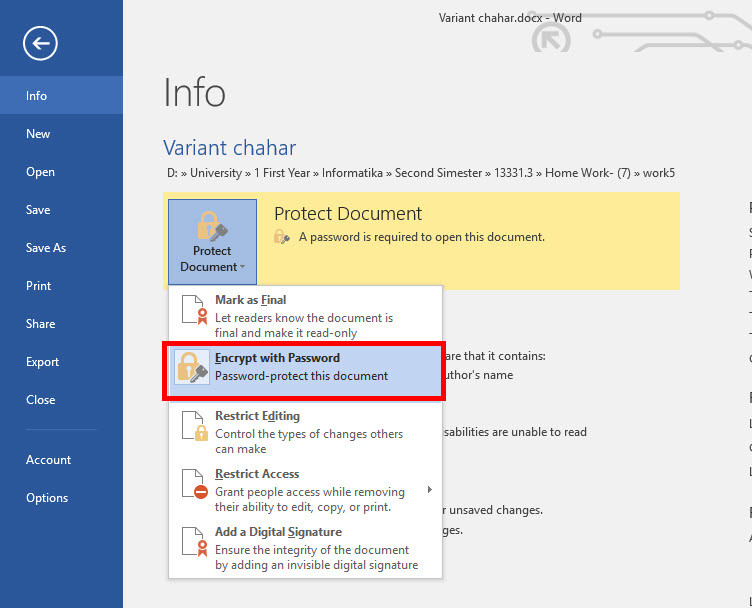Click Save in the sidebar
The height and width of the screenshot is (608, 752).
coord(61,210)
